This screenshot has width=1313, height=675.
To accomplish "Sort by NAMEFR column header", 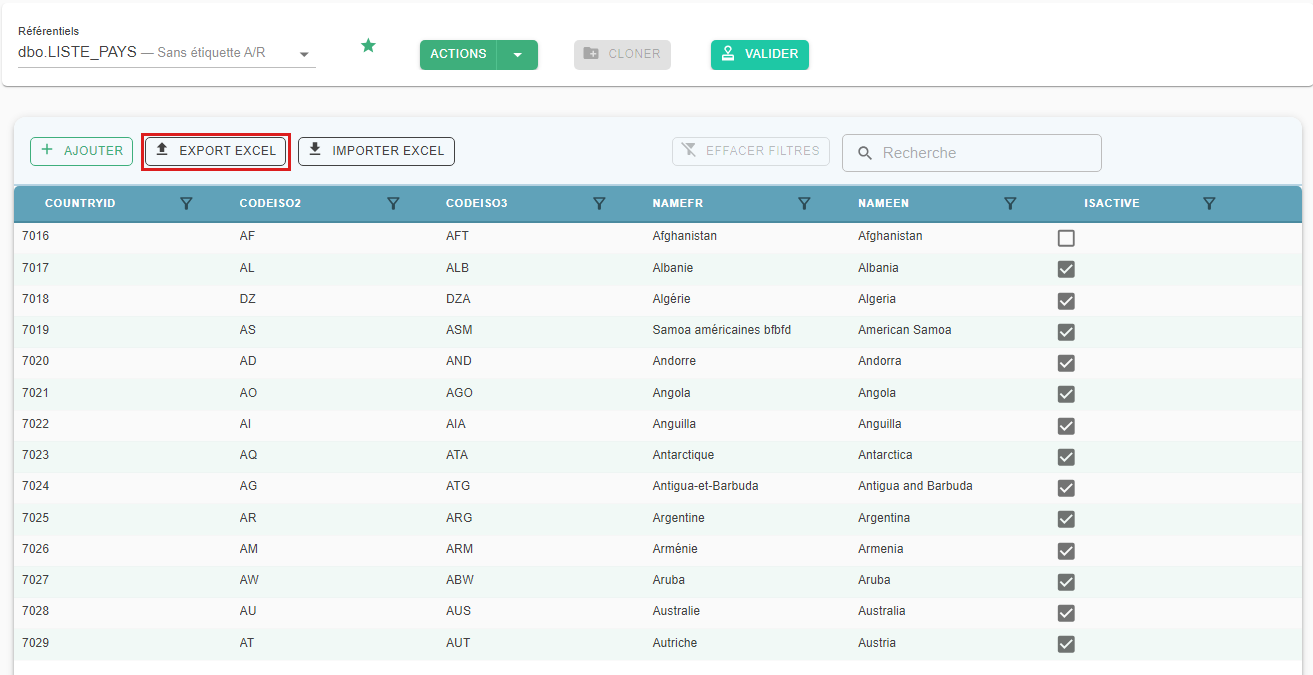I will 678,204.
